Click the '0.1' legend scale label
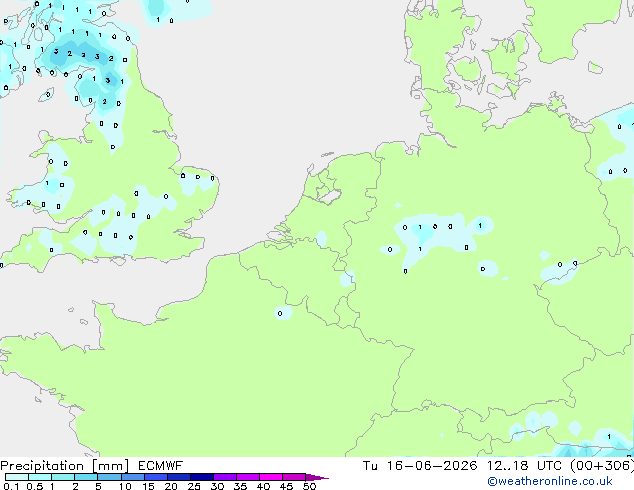Viewport: 634px width, 490px height. point(11,486)
